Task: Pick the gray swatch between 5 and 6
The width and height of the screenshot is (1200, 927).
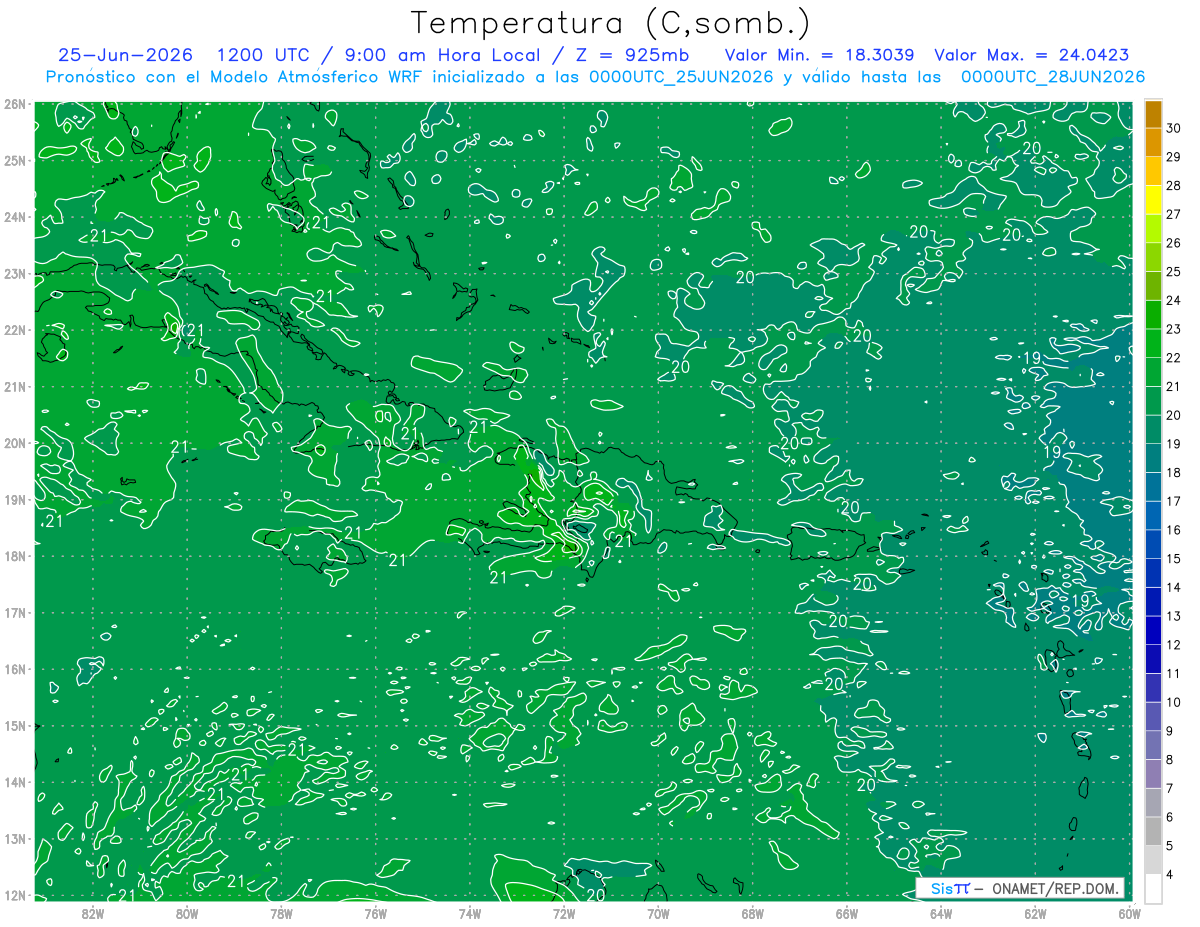Action: [1153, 831]
